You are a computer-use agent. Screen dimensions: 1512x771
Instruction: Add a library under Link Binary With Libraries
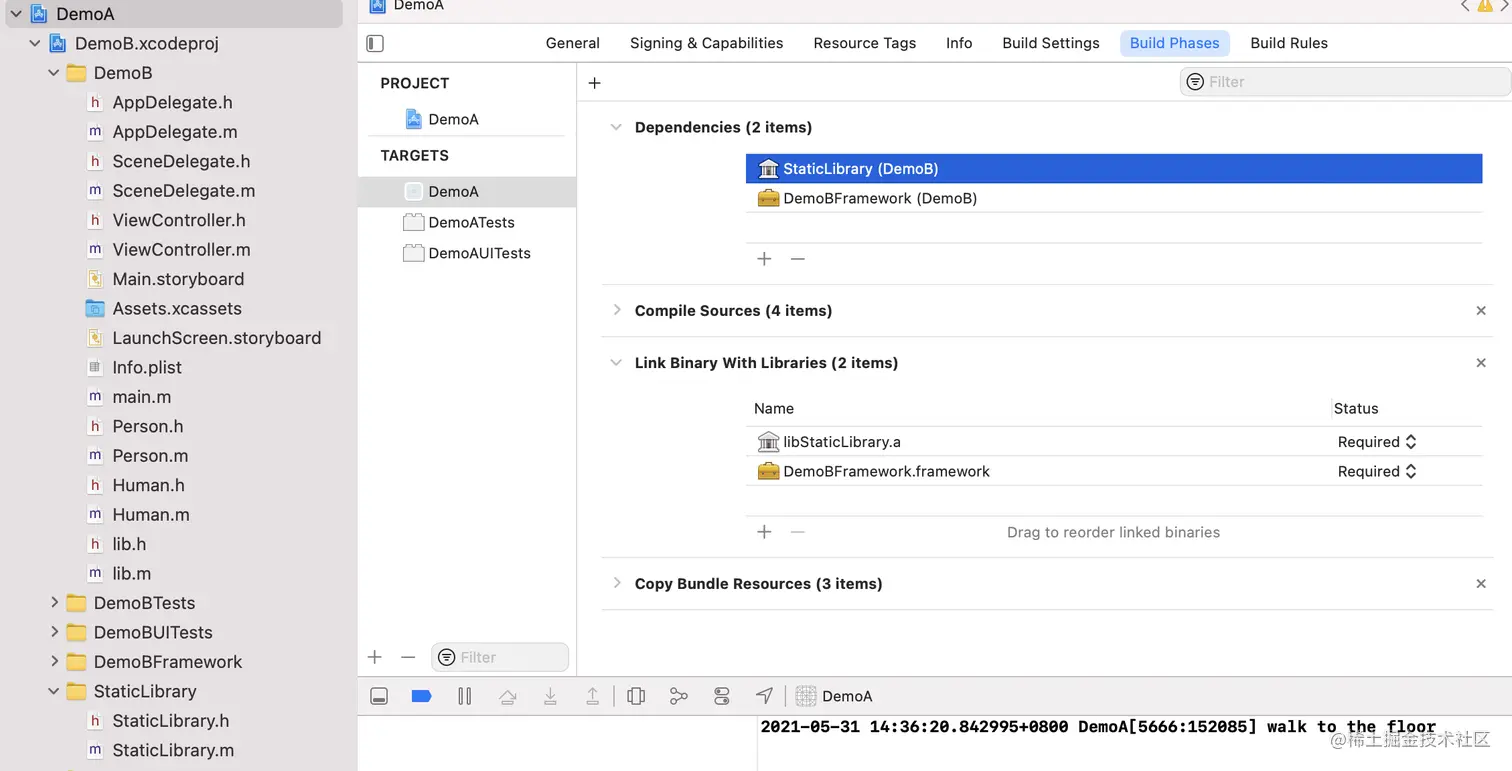(x=764, y=532)
